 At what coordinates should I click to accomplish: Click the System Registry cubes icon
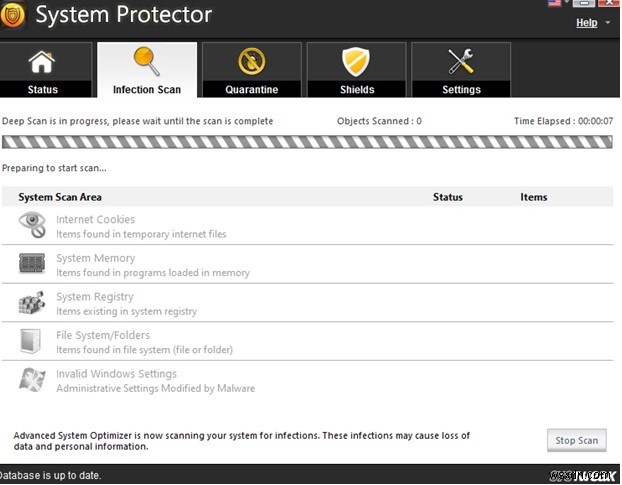(32, 303)
